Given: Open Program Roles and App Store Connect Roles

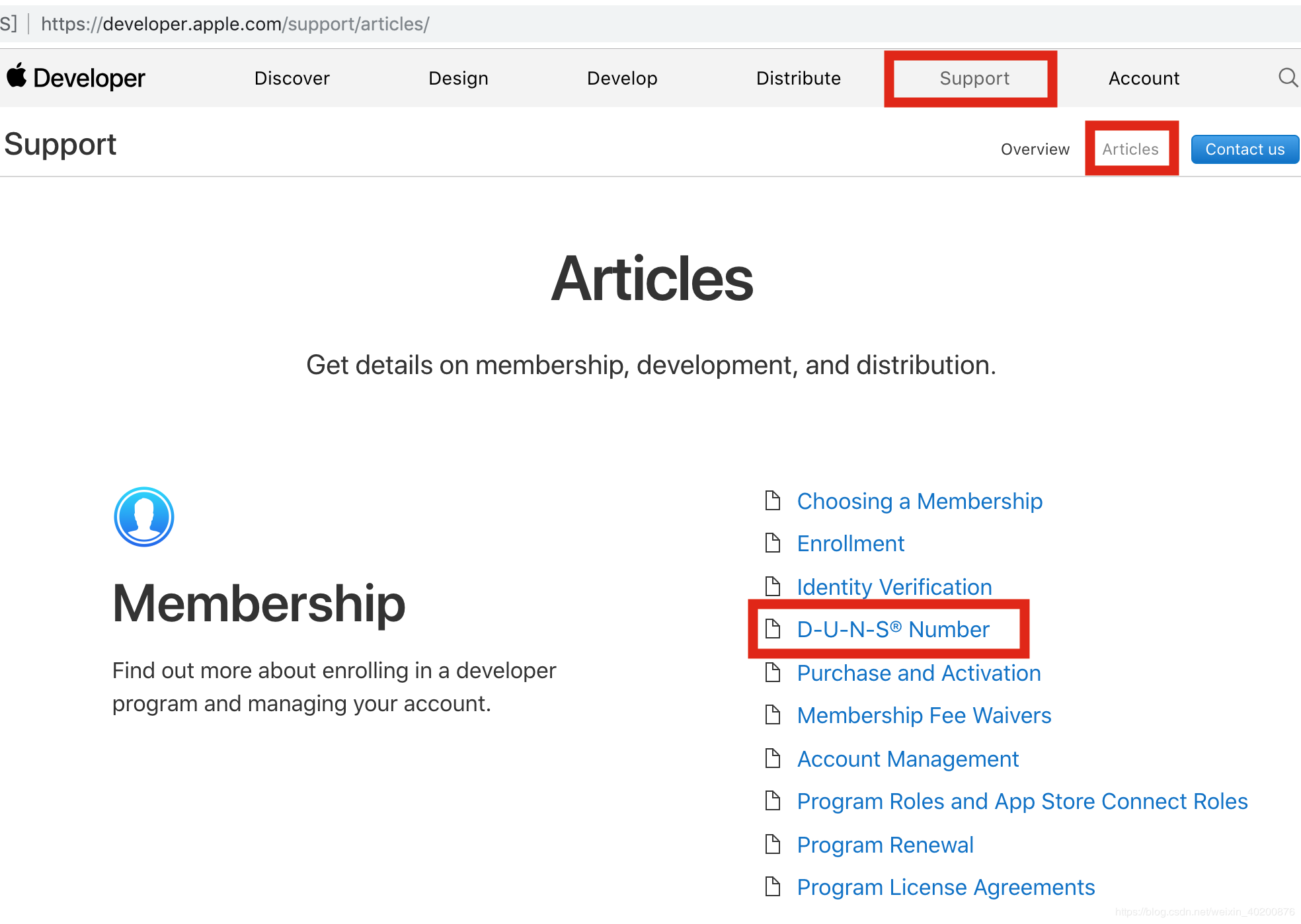Looking at the screenshot, I should 1023,801.
